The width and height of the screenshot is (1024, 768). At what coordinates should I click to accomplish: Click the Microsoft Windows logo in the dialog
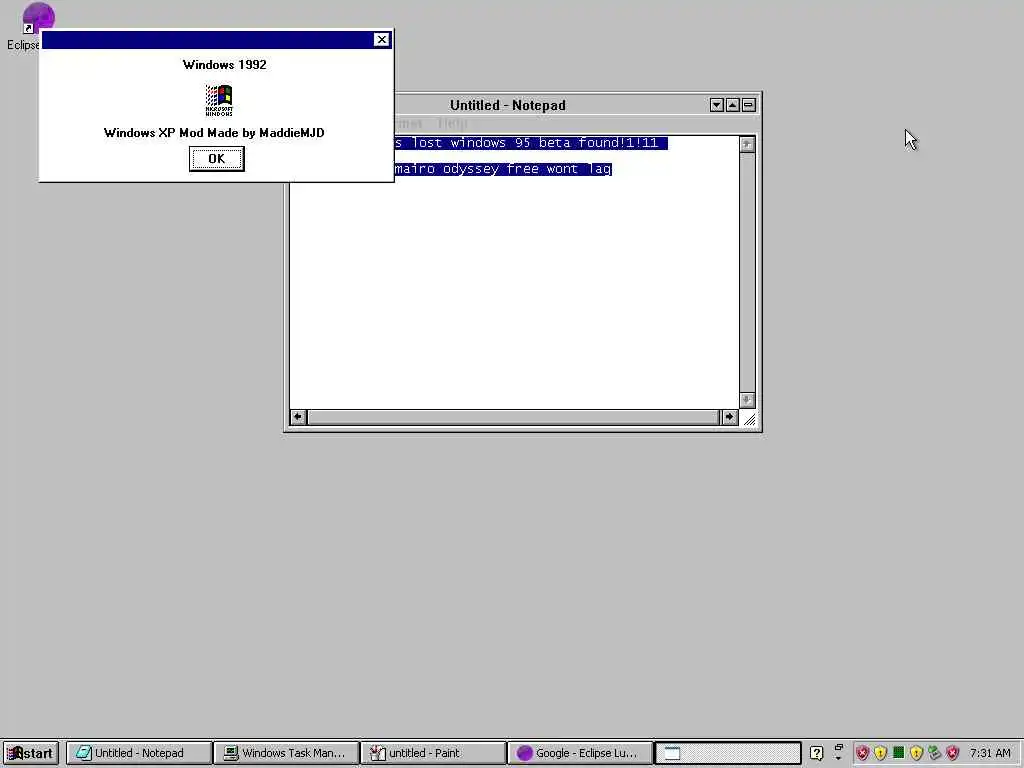(x=219, y=100)
